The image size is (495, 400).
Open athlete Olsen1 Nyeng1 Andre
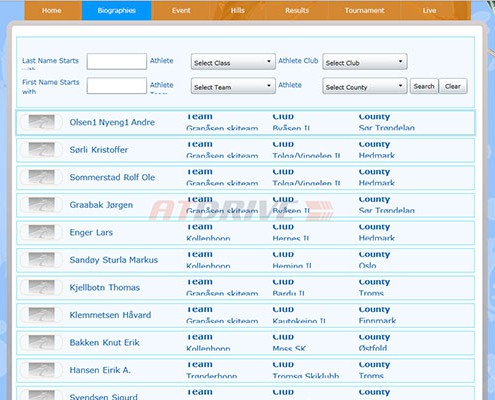(x=112, y=122)
